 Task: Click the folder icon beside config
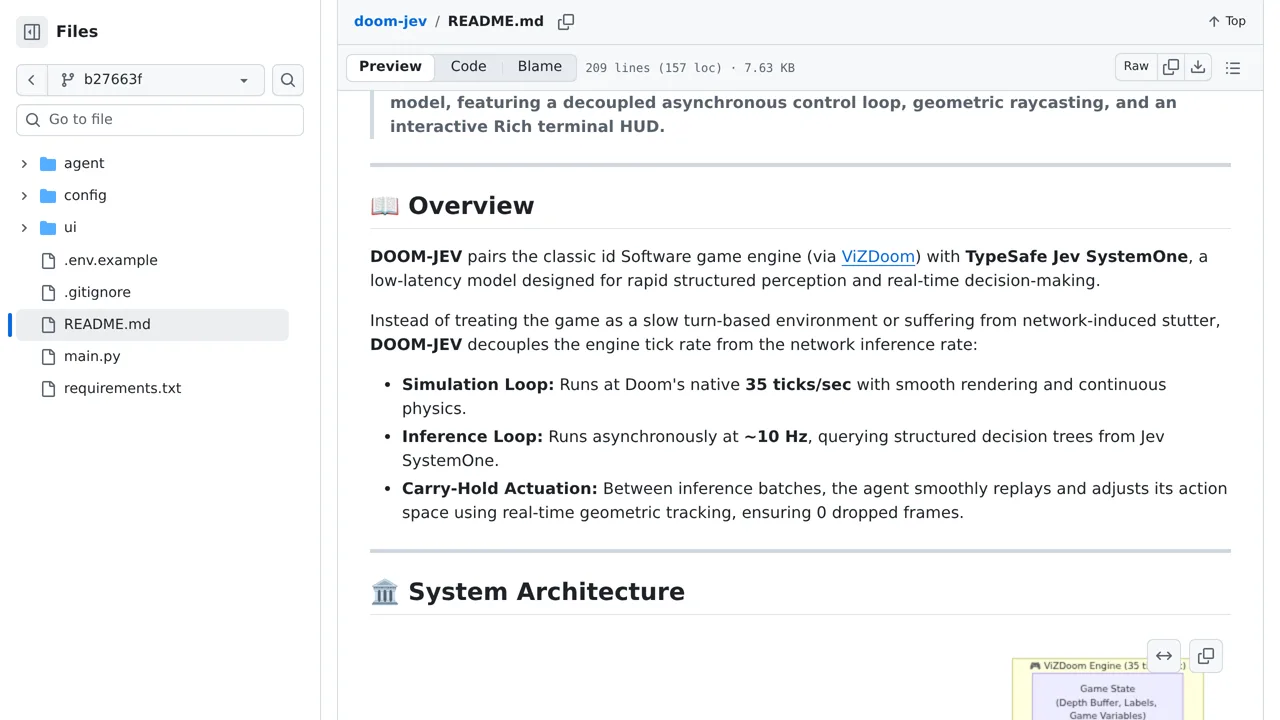click(x=48, y=196)
